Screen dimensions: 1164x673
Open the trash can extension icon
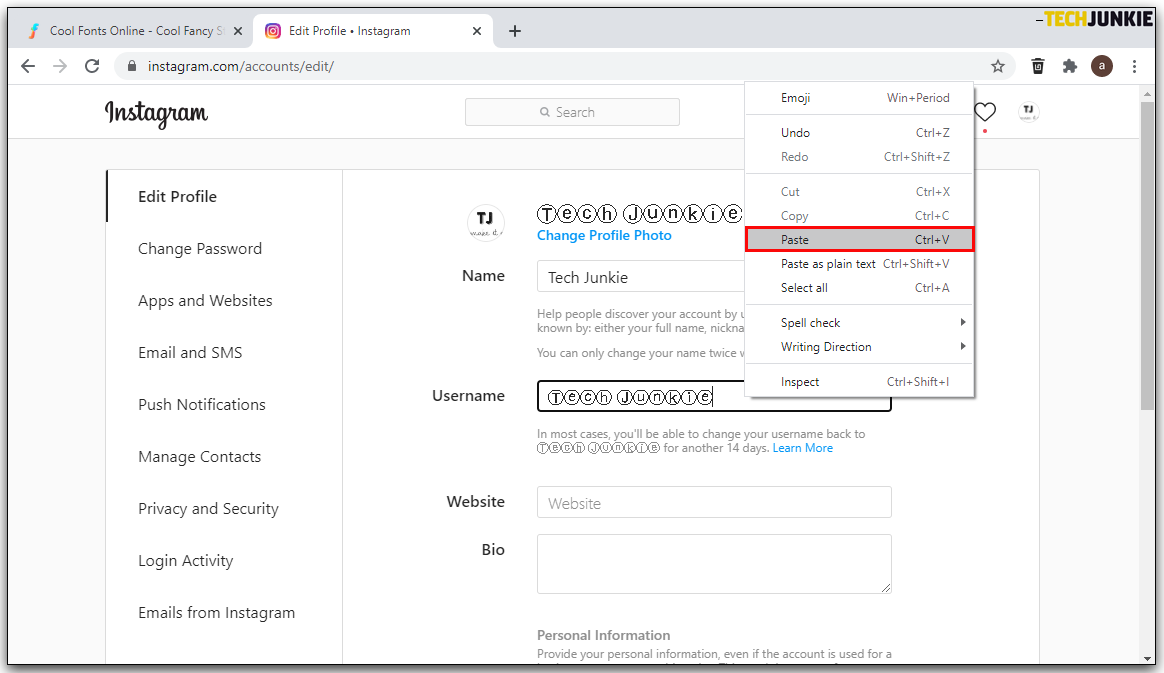click(1038, 66)
